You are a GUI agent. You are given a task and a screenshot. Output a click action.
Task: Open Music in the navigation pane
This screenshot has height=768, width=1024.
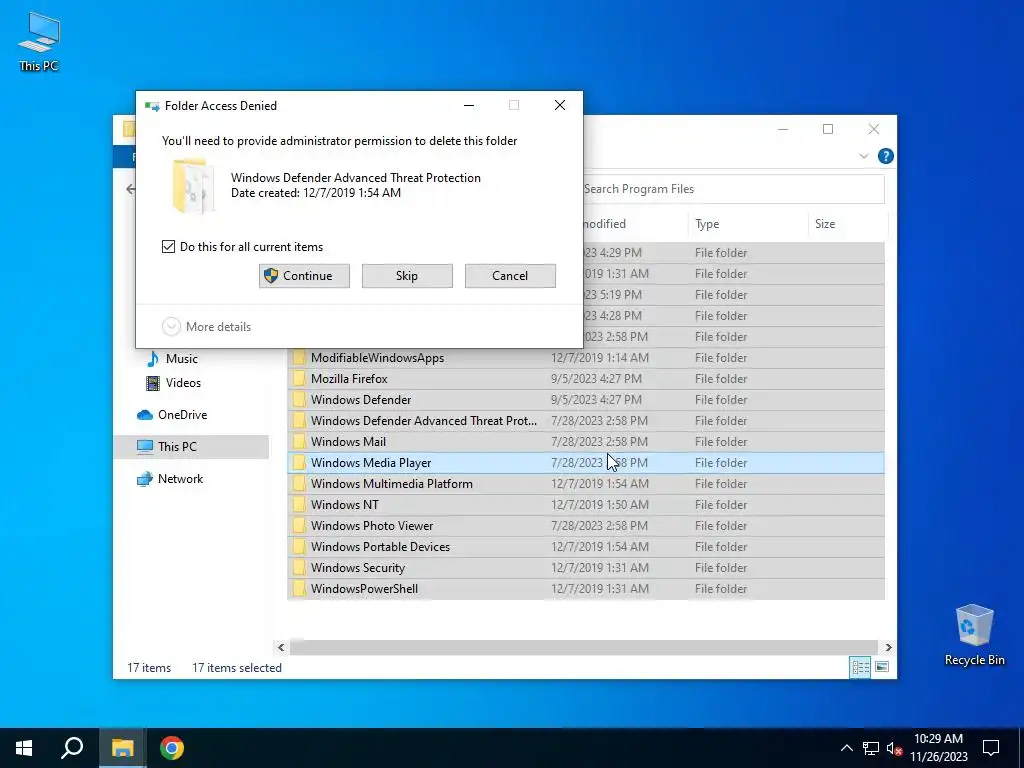[182, 359]
